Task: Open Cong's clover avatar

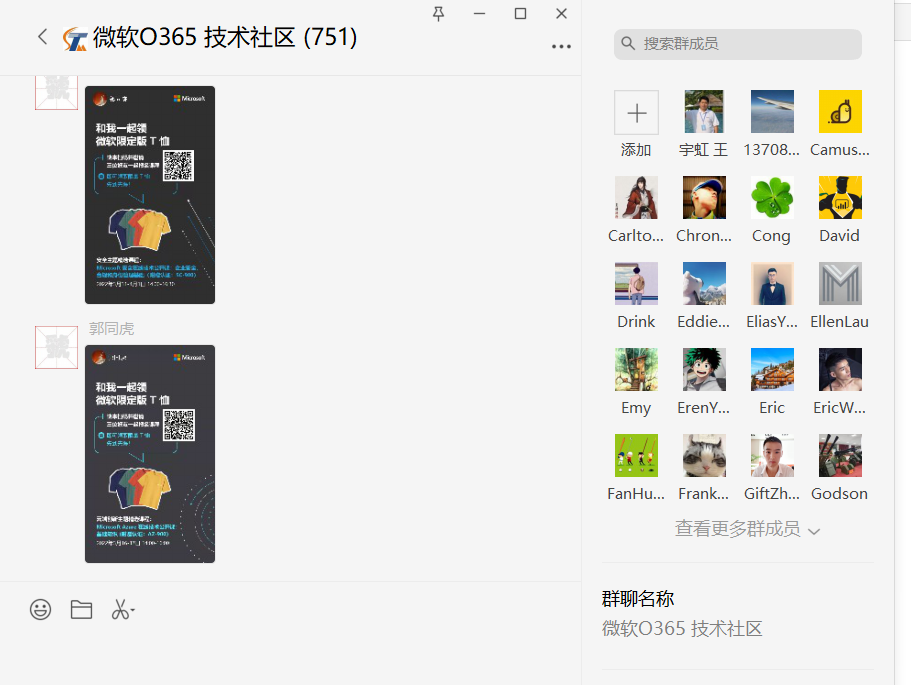Action: [772, 198]
